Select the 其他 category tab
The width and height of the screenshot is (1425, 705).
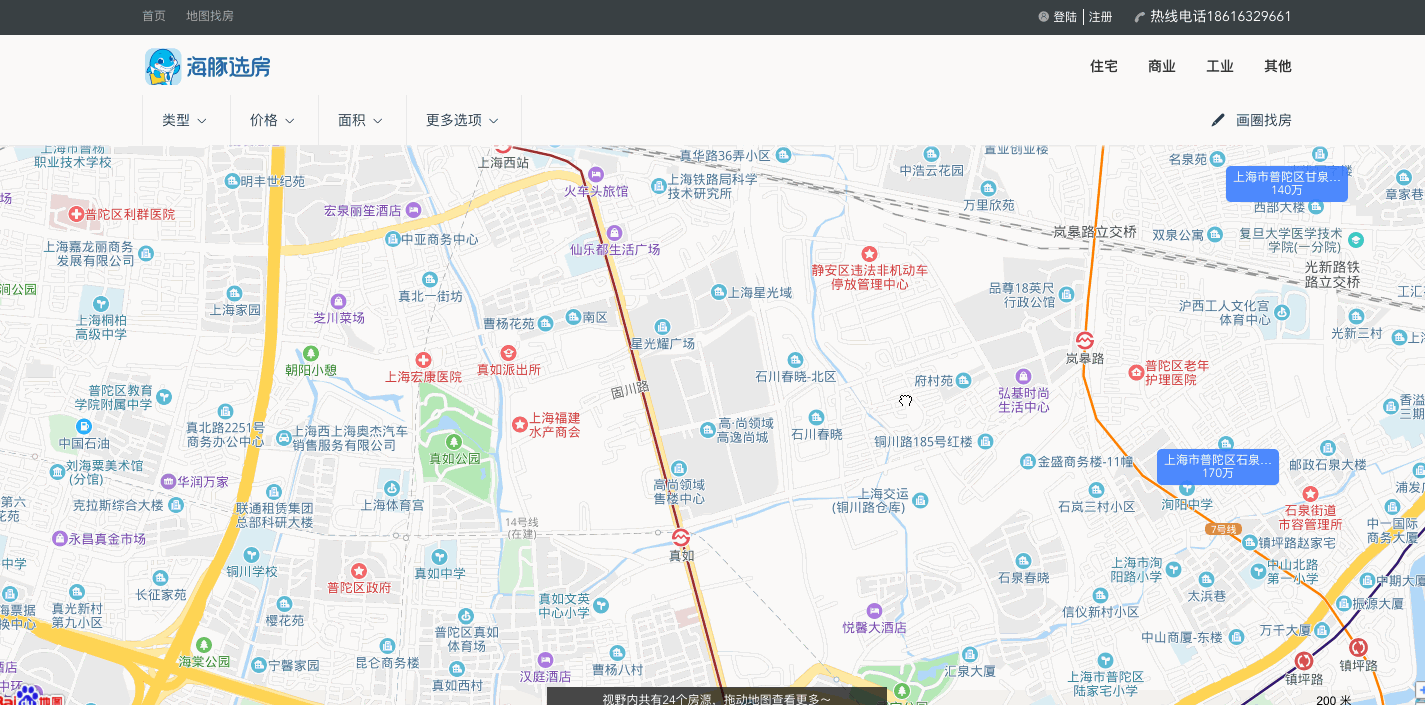(1278, 66)
